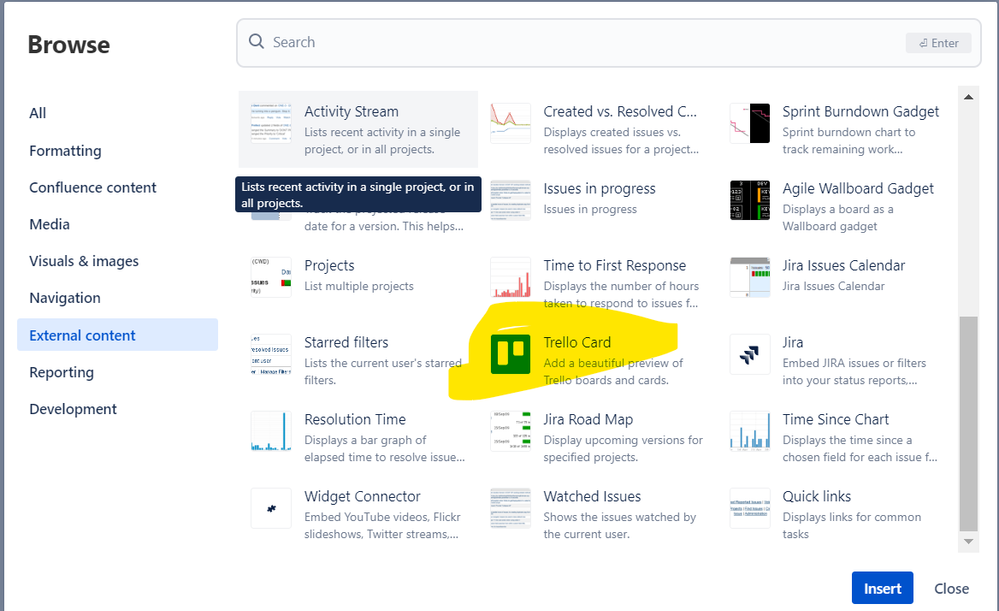Click the 'Agile Wallboard Gadget' title
The image size is (999, 611).
pyautogui.click(x=858, y=189)
